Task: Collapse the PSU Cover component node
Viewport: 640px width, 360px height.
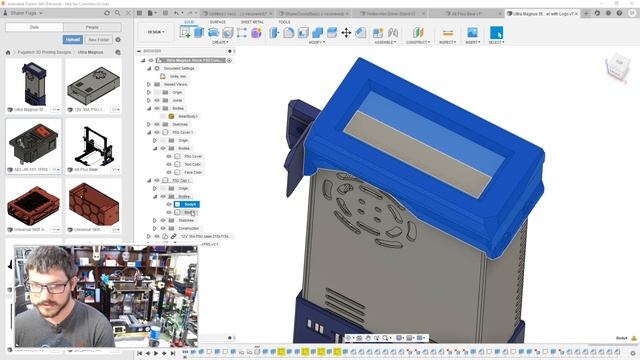Action: pyautogui.click(x=149, y=132)
